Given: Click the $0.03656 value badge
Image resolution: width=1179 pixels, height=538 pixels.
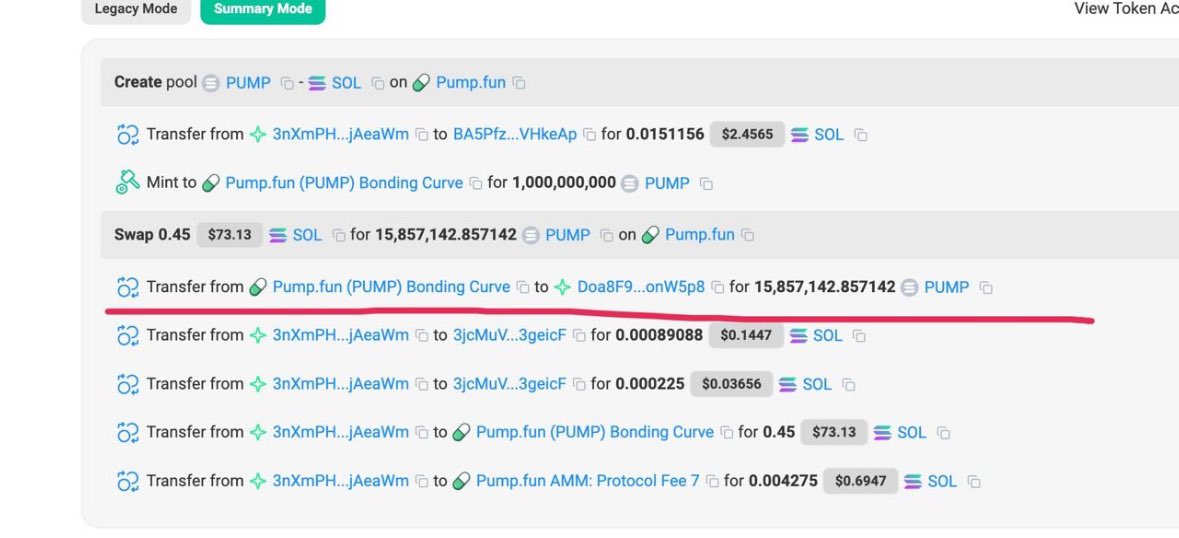Looking at the screenshot, I should [732, 384].
